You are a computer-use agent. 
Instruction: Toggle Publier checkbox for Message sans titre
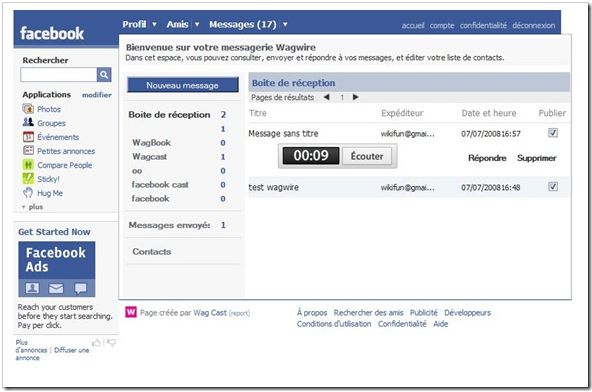click(553, 133)
